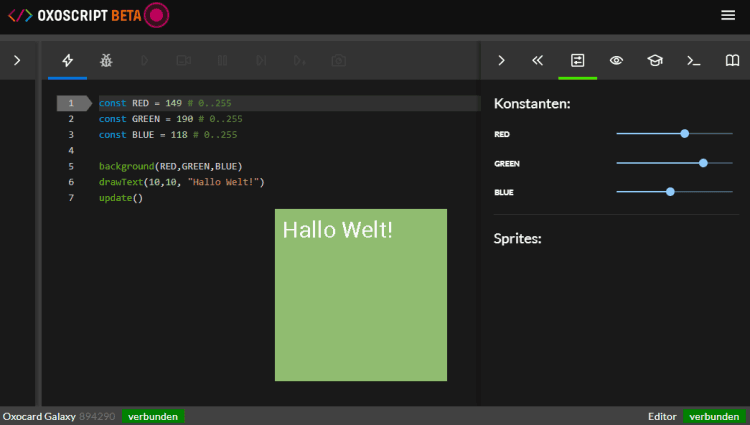Click the double chevron left icon
This screenshot has width=750, height=425.
pos(538,61)
